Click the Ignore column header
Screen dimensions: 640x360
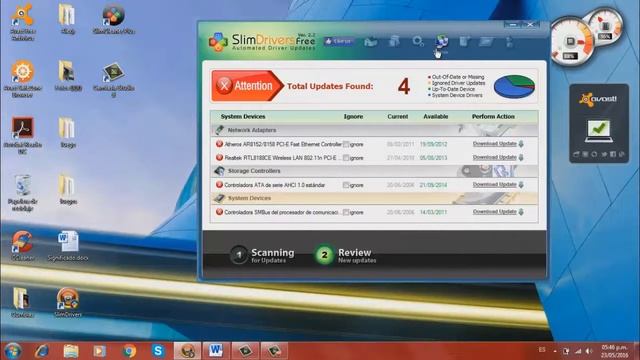click(353, 117)
